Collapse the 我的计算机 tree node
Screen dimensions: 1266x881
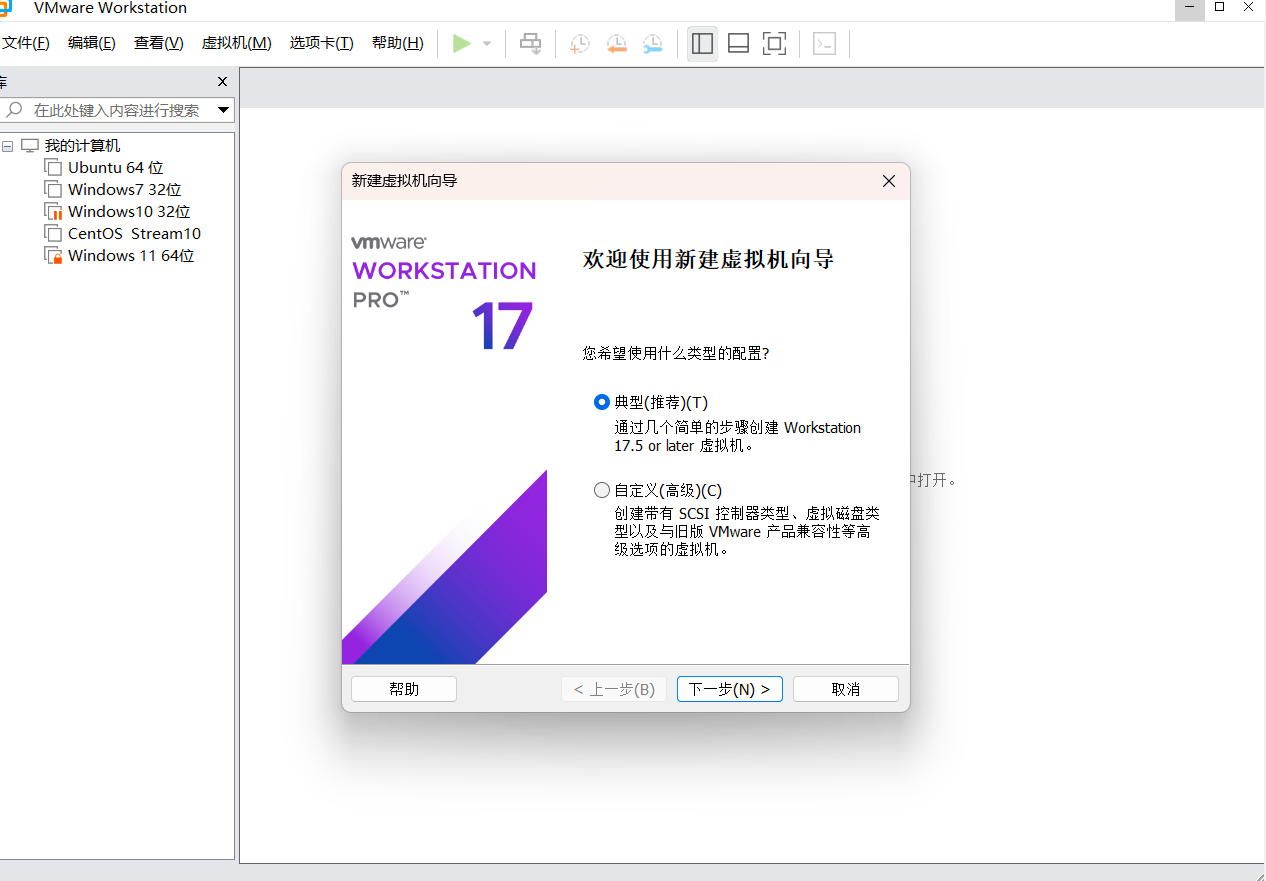point(8,146)
